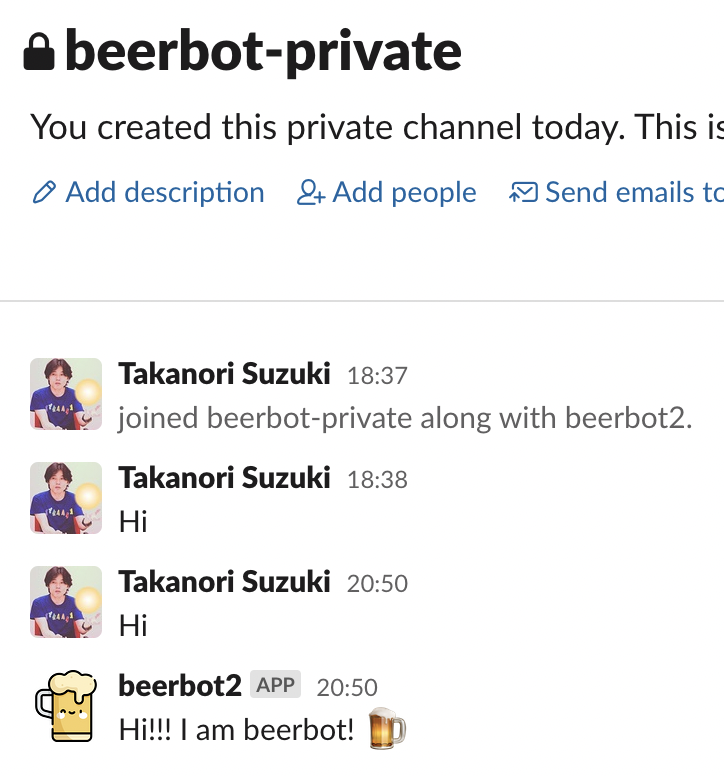Click the APP badge next to beerbot2
This screenshot has height=776, width=724.
tap(275, 685)
